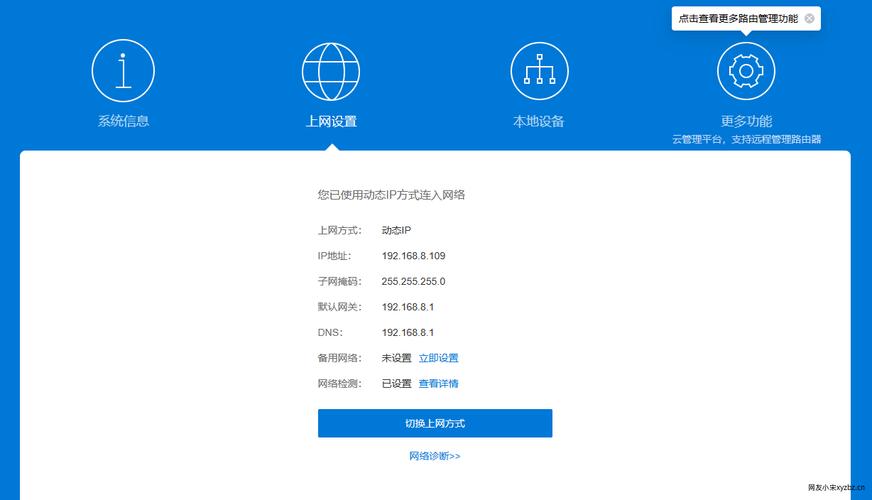This screenshot has width=872, height=500.
Task: Click the 云管理平台 remote management subtitle
Action: pyautogui.click(x=746, y=140)
